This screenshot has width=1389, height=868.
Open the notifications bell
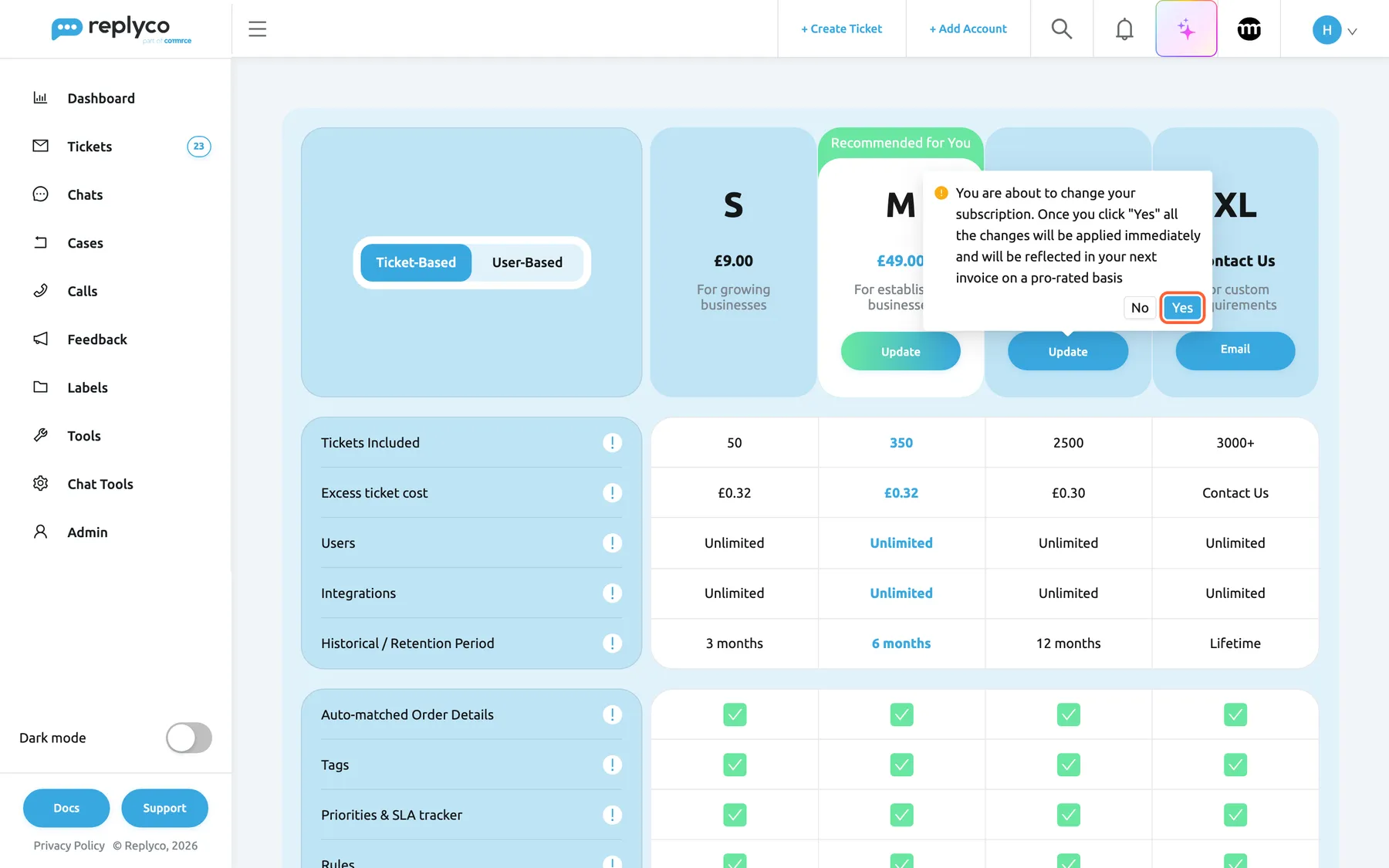(1124, 29)
